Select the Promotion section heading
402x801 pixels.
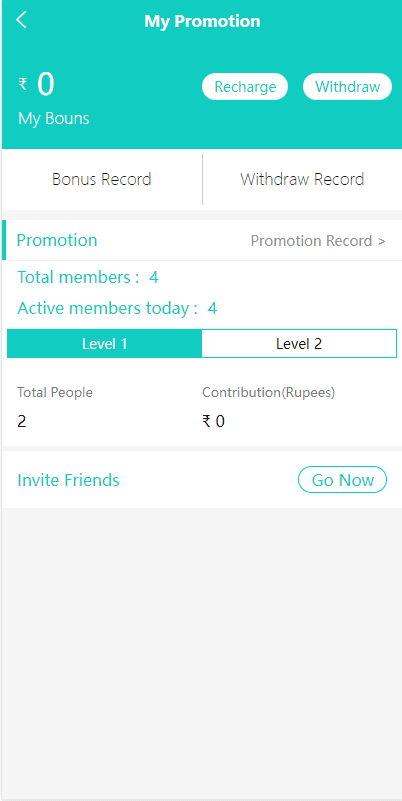[57, 240]
